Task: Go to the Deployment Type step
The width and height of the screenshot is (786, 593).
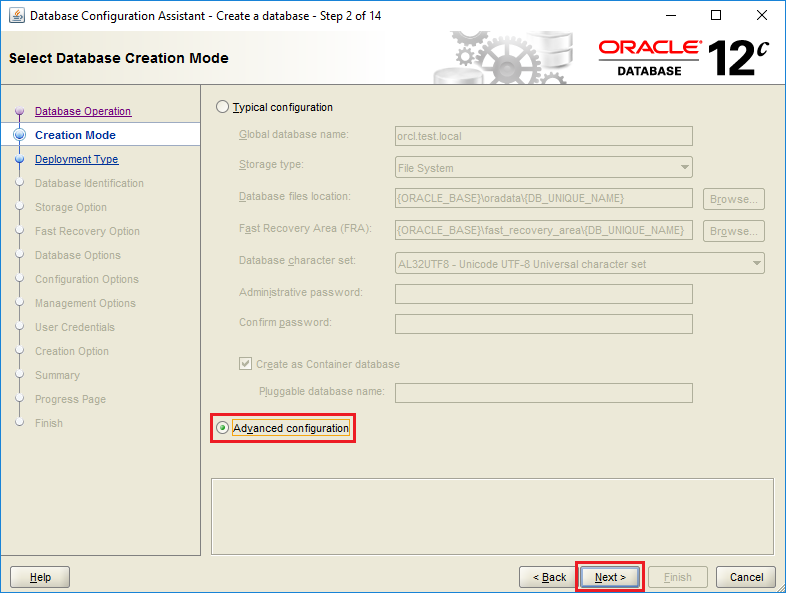Action: pyautogui.click(x=77, y=159)
